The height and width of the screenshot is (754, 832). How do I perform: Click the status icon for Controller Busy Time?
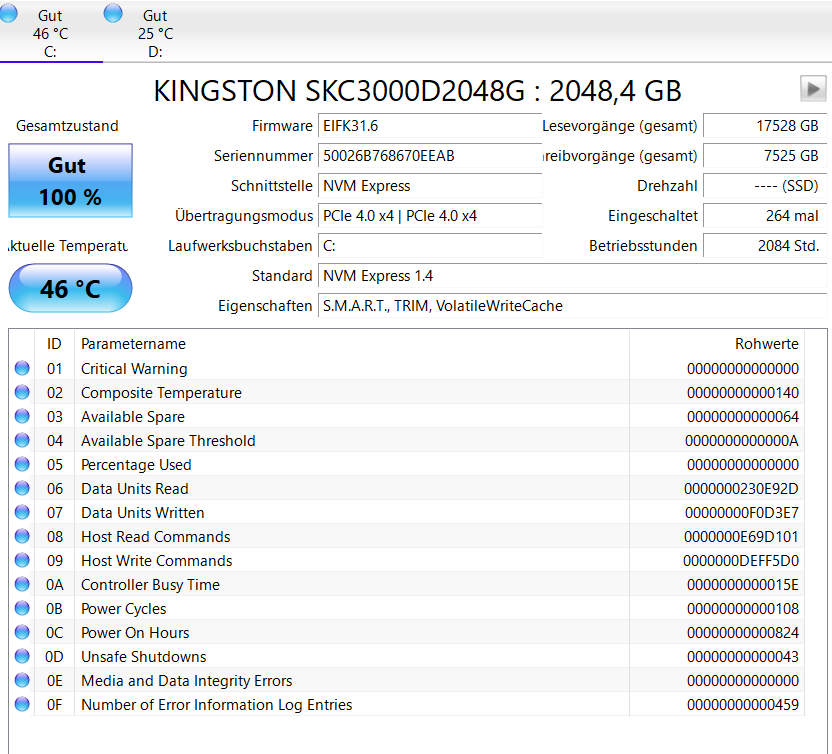point(22,584)
